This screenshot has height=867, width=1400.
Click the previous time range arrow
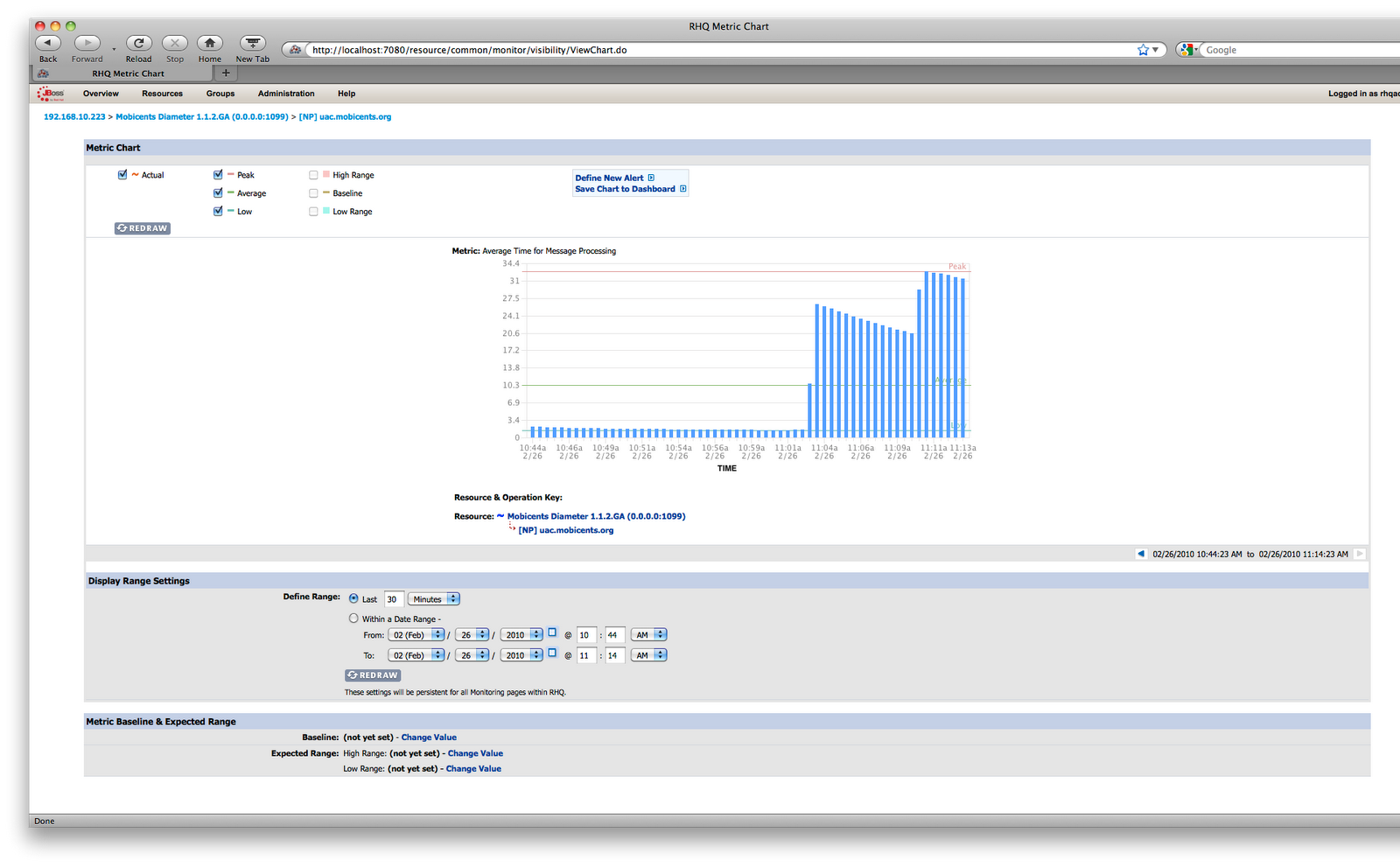[1141, 554]
